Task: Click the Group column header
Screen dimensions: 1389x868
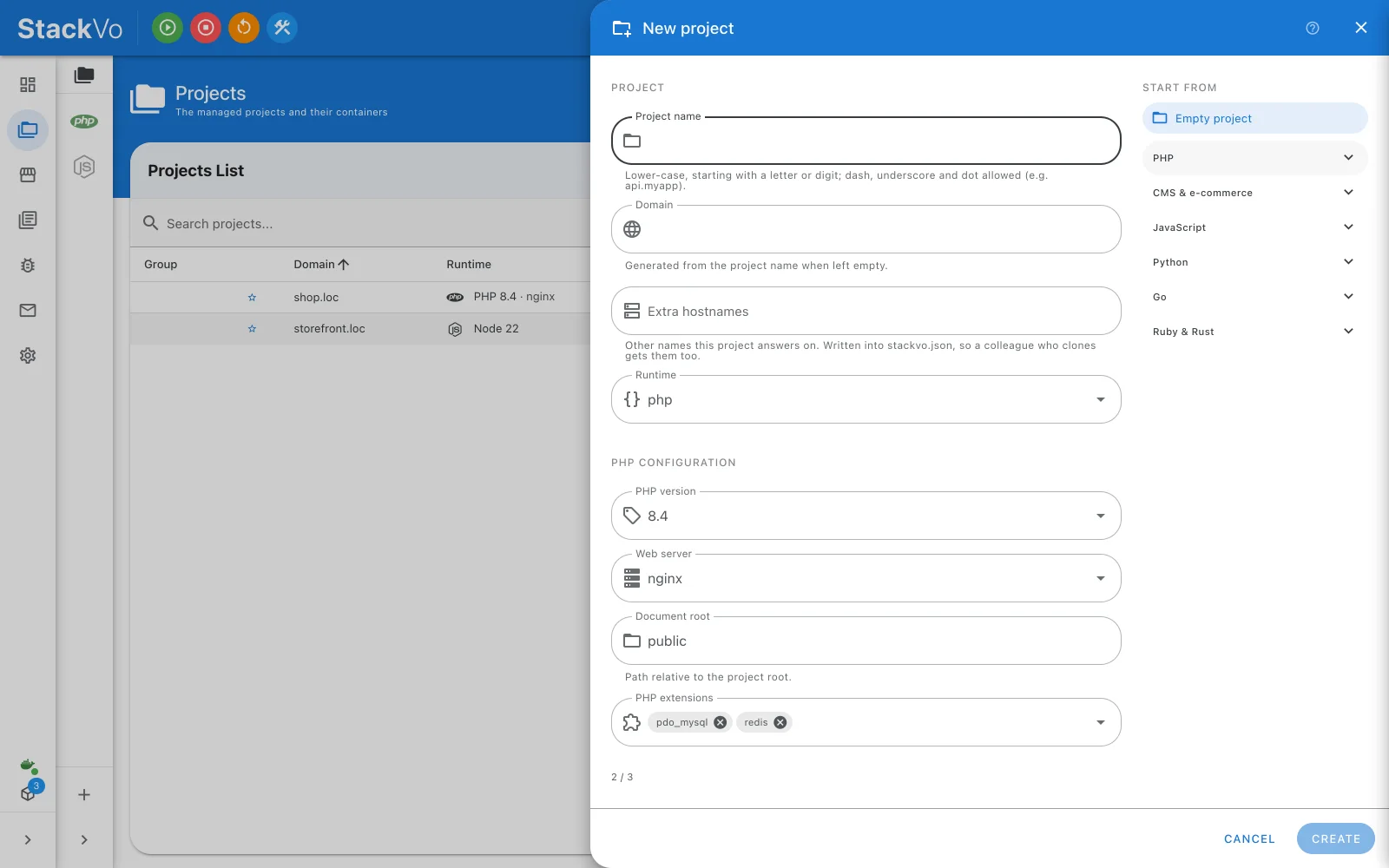Action: (161, 264)
